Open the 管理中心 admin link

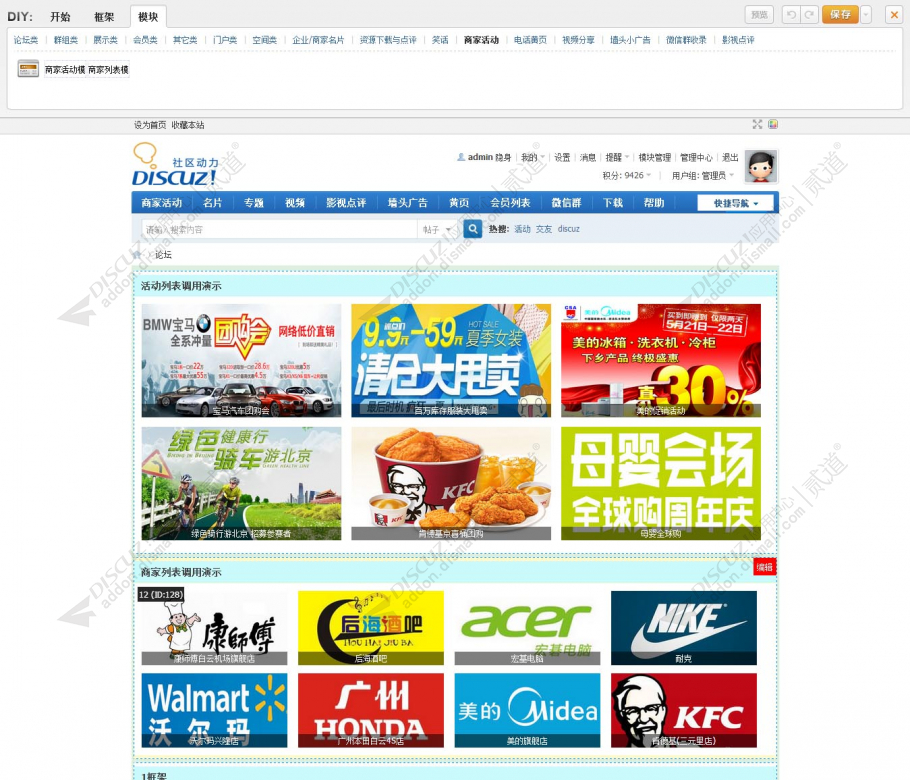pyautogui.click(x=696, y=157)
